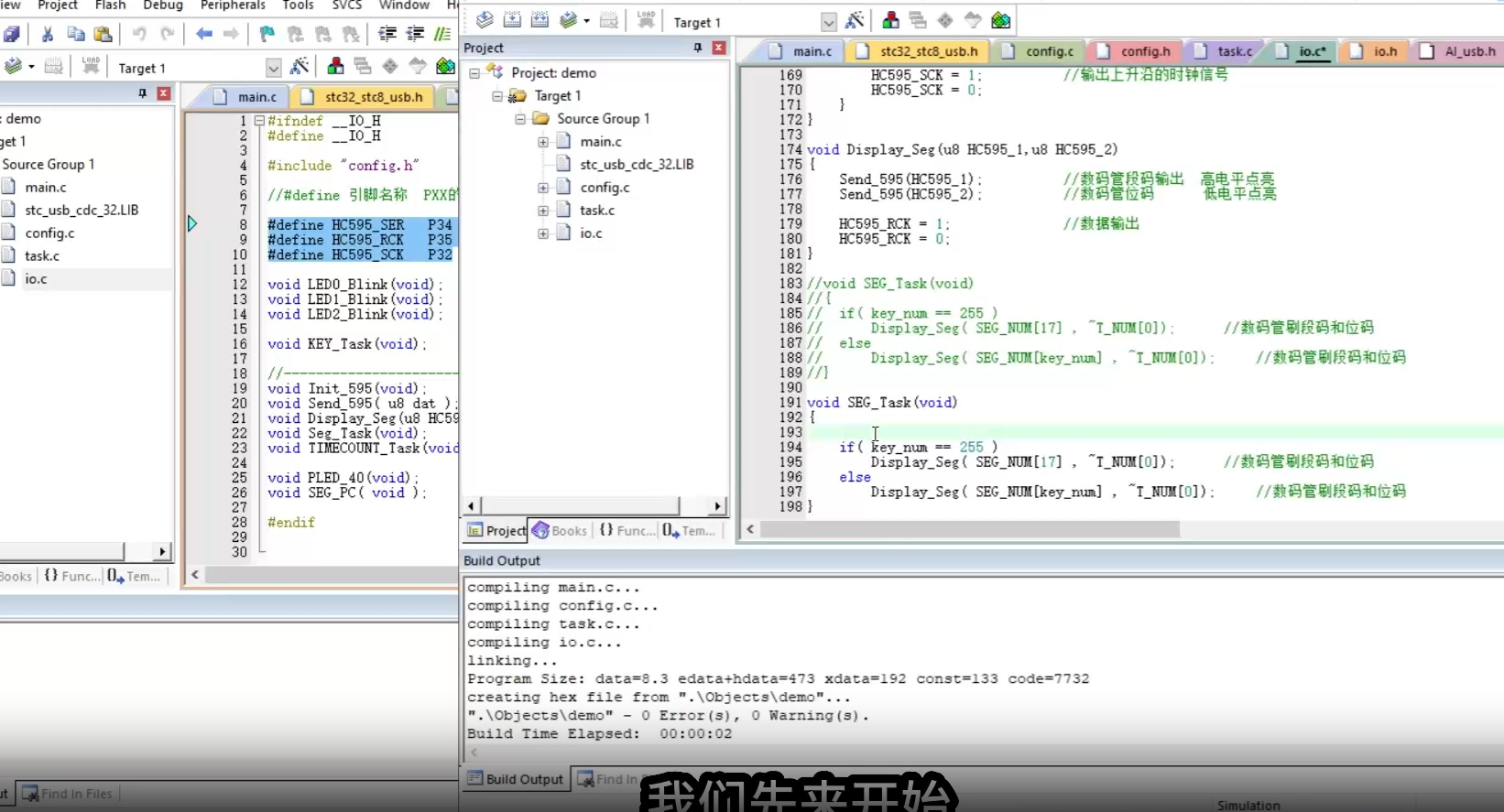Open the SVCS menu
This screenshot has width=1504, height=812.
(x=346, y=5)
